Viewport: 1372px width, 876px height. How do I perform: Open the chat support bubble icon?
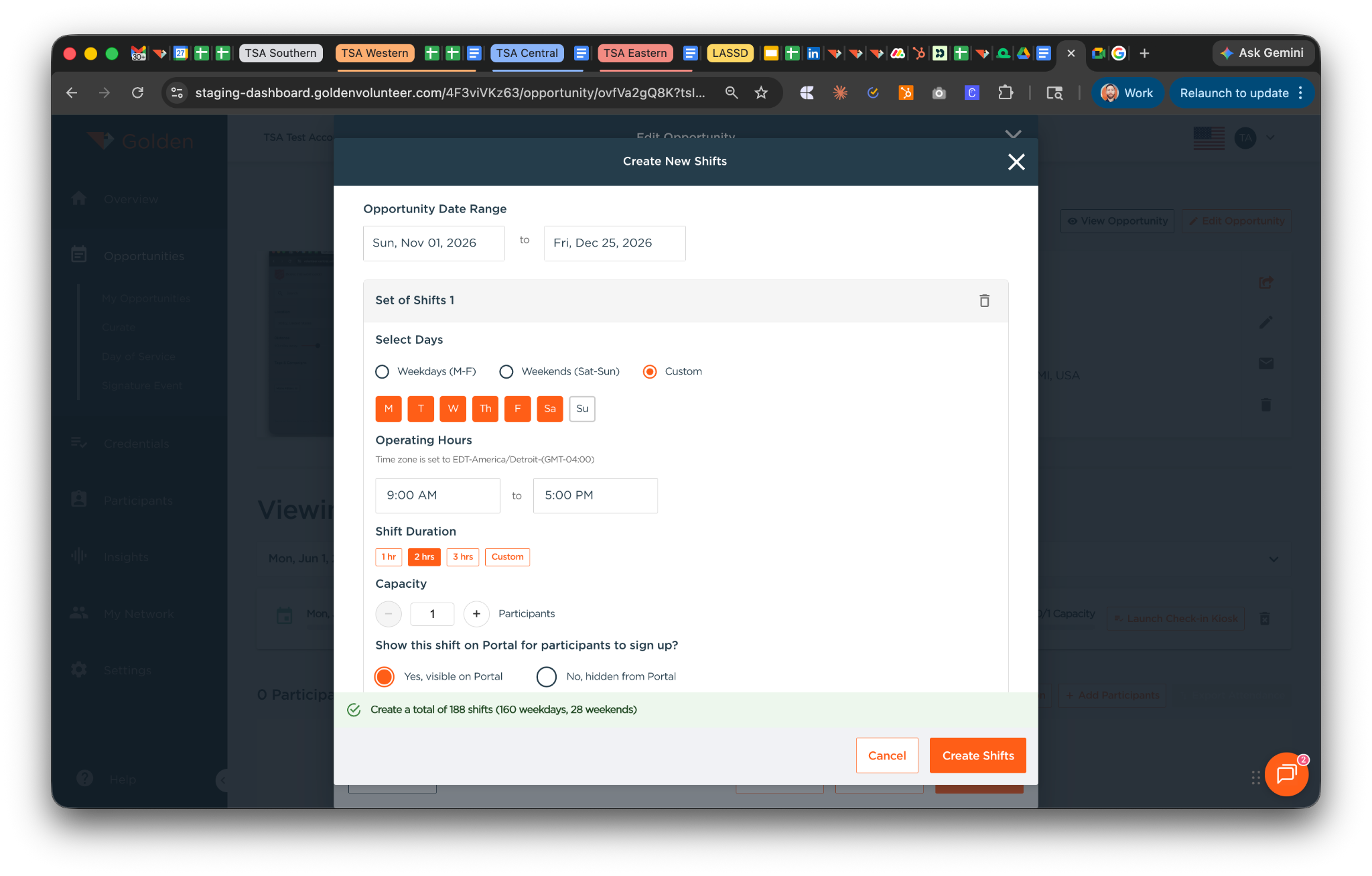(x=1286, y=774)
